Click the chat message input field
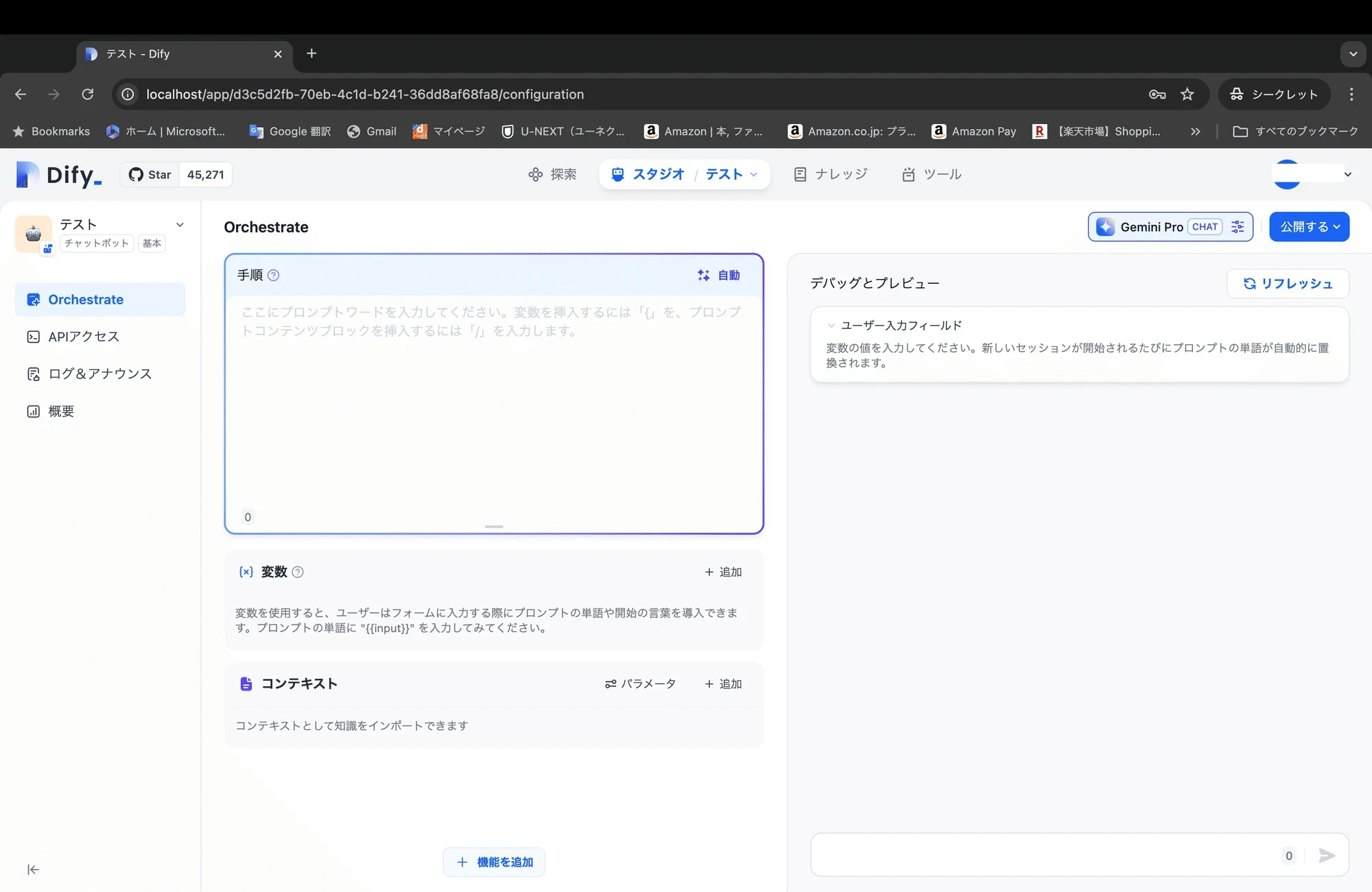1372x892 pixels. coord(1043,855)
